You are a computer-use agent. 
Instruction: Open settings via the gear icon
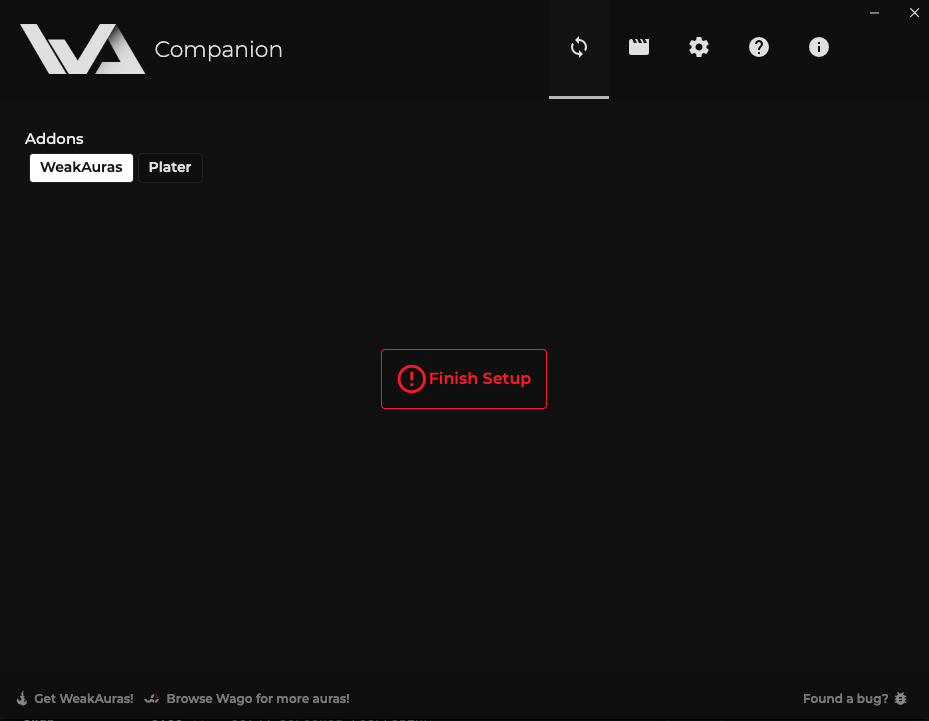[x=699, y=47]
